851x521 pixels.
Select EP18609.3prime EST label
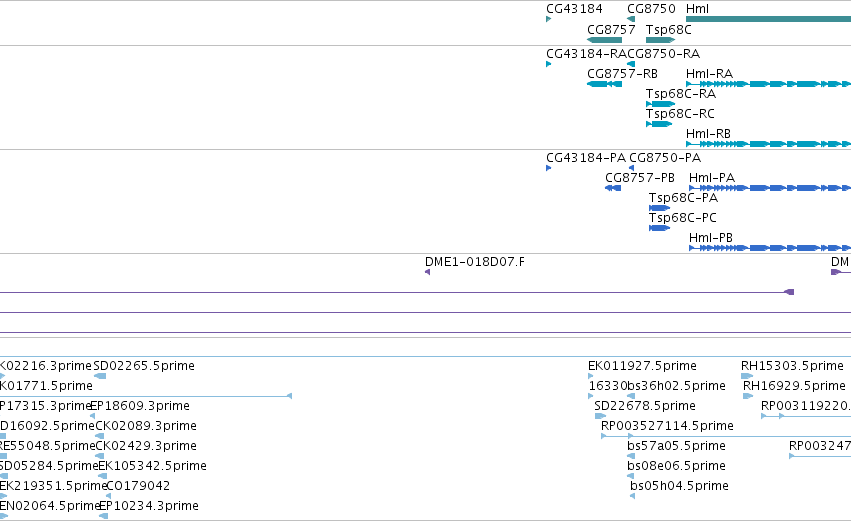click(140, 406)
